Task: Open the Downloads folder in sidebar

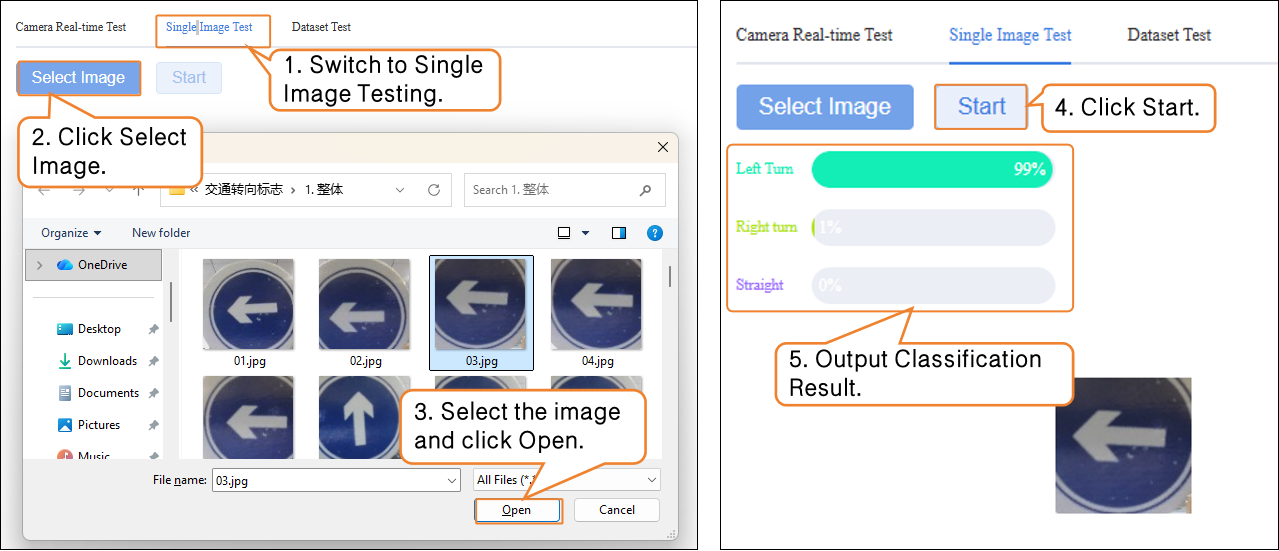Action: (107, 361)
